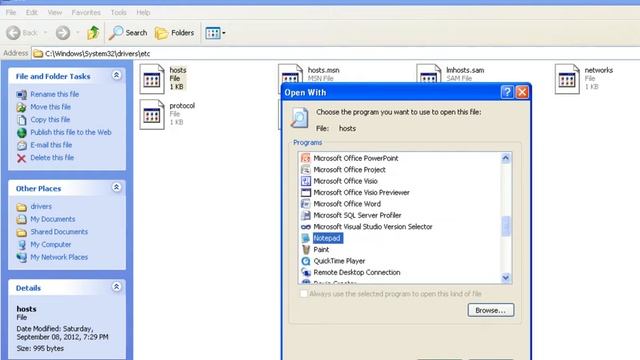Click Delete this file link
The image size is (640, 360).
coord(52,158)
